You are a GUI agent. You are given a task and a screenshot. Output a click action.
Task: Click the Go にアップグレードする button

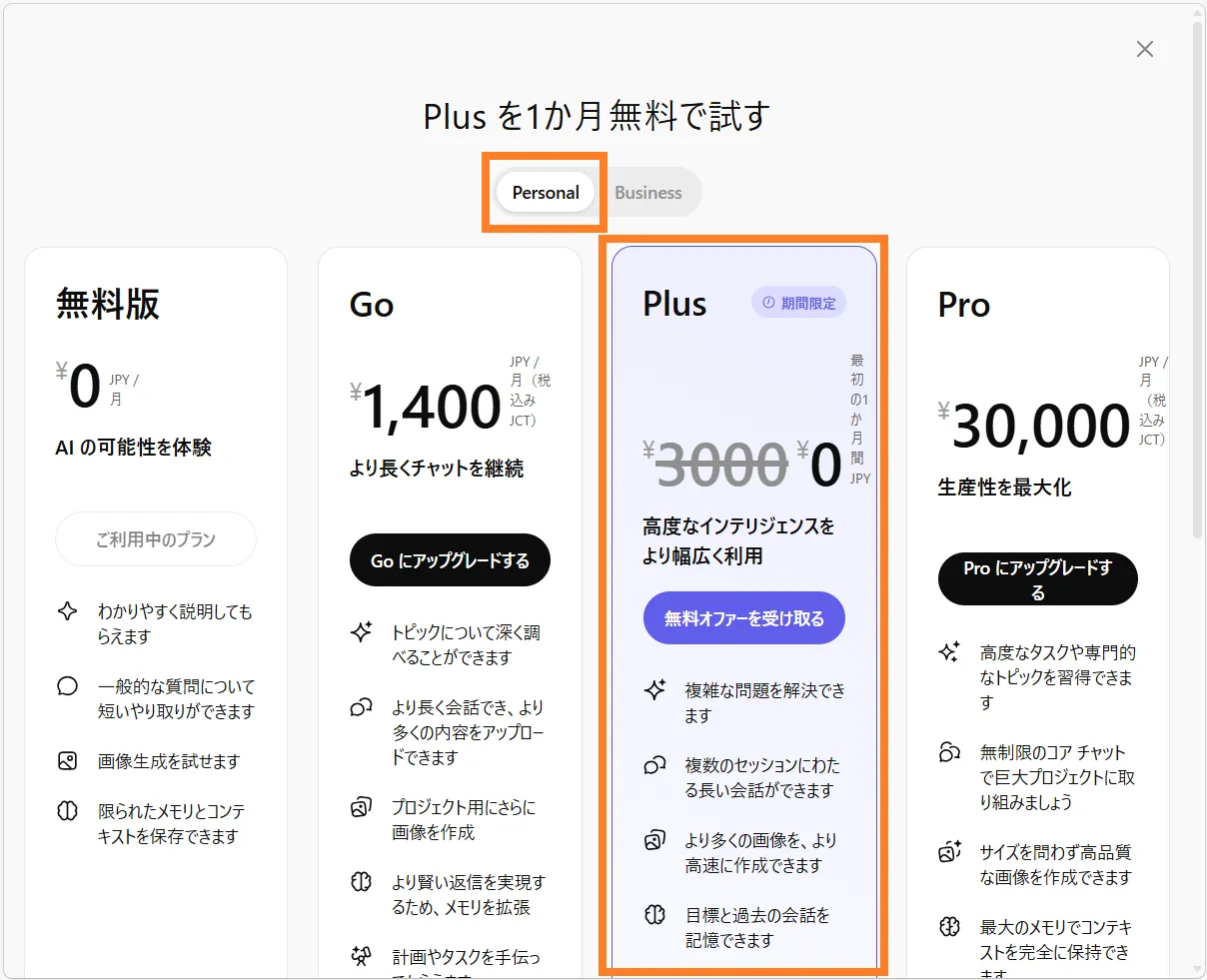(x=450, y=560)
